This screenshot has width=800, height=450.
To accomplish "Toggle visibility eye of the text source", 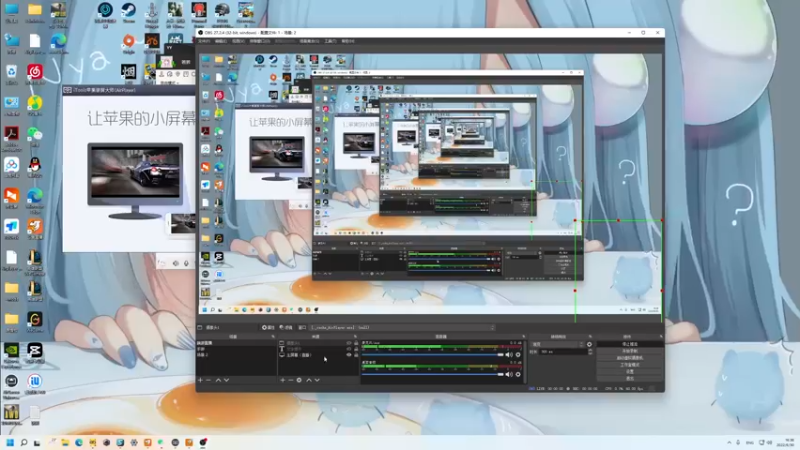I will (349, 349).
